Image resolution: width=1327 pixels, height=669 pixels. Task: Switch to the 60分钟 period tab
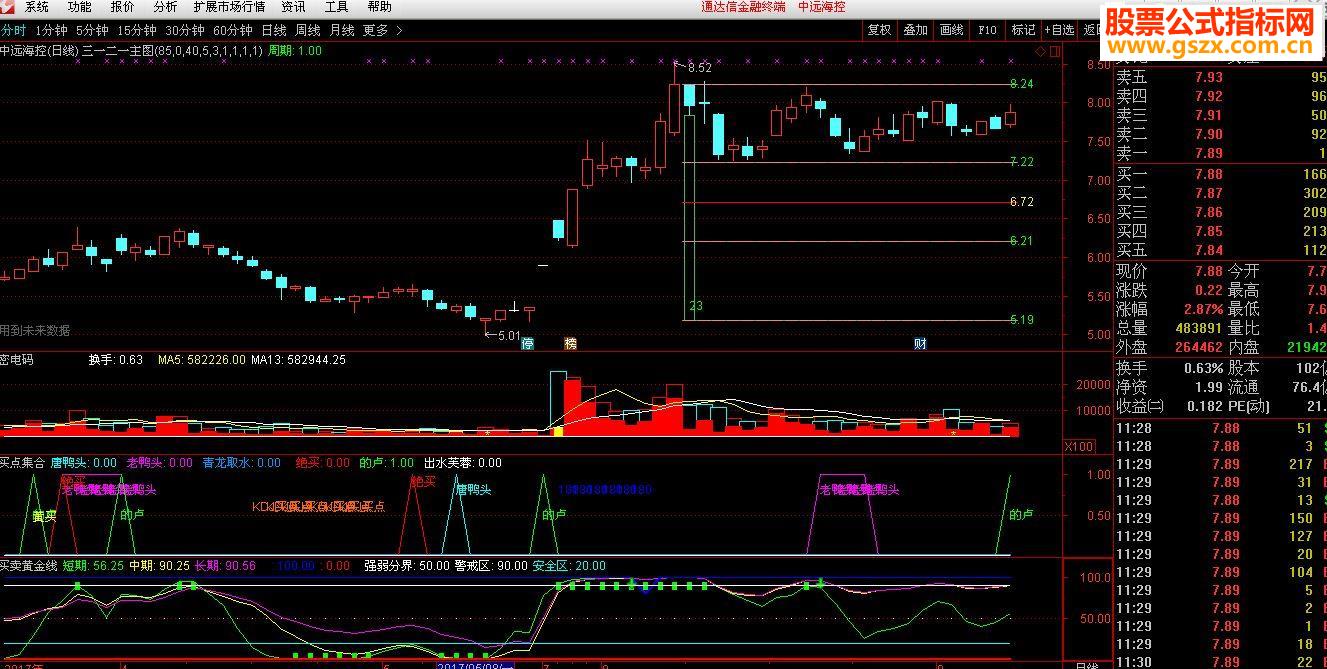[x=233, y=30]
